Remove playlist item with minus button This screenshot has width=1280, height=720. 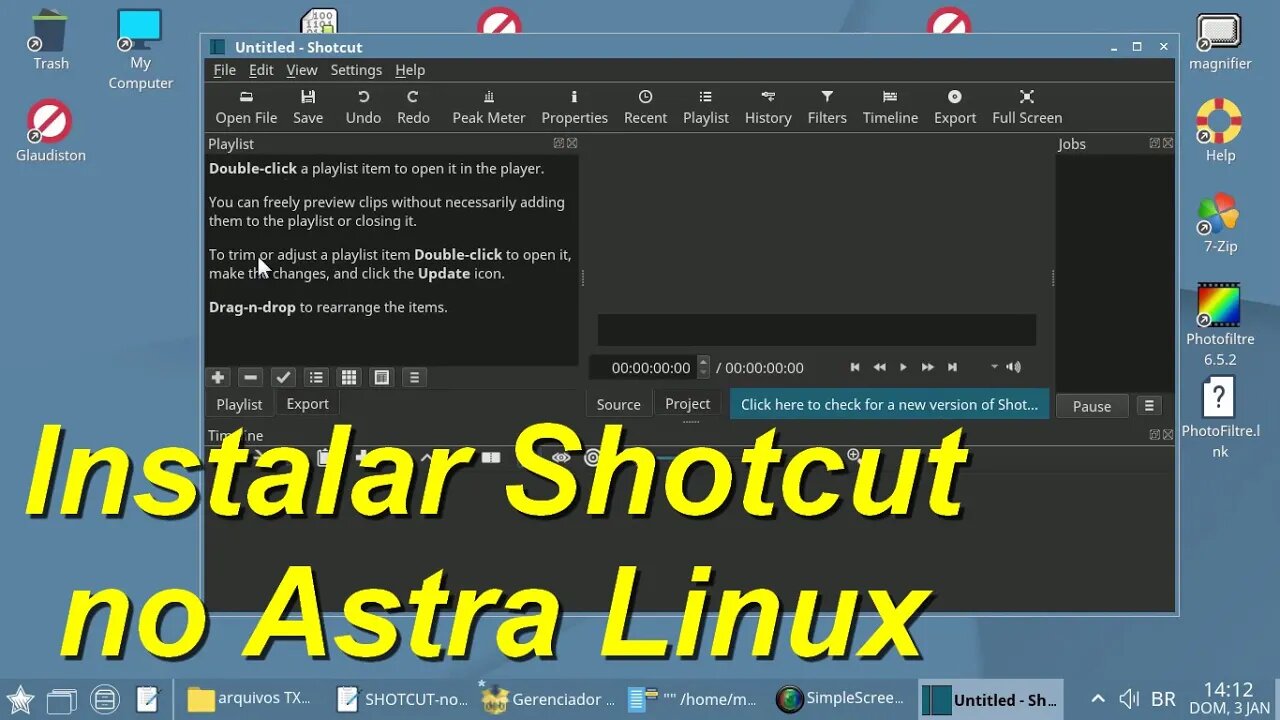(251, 377)
